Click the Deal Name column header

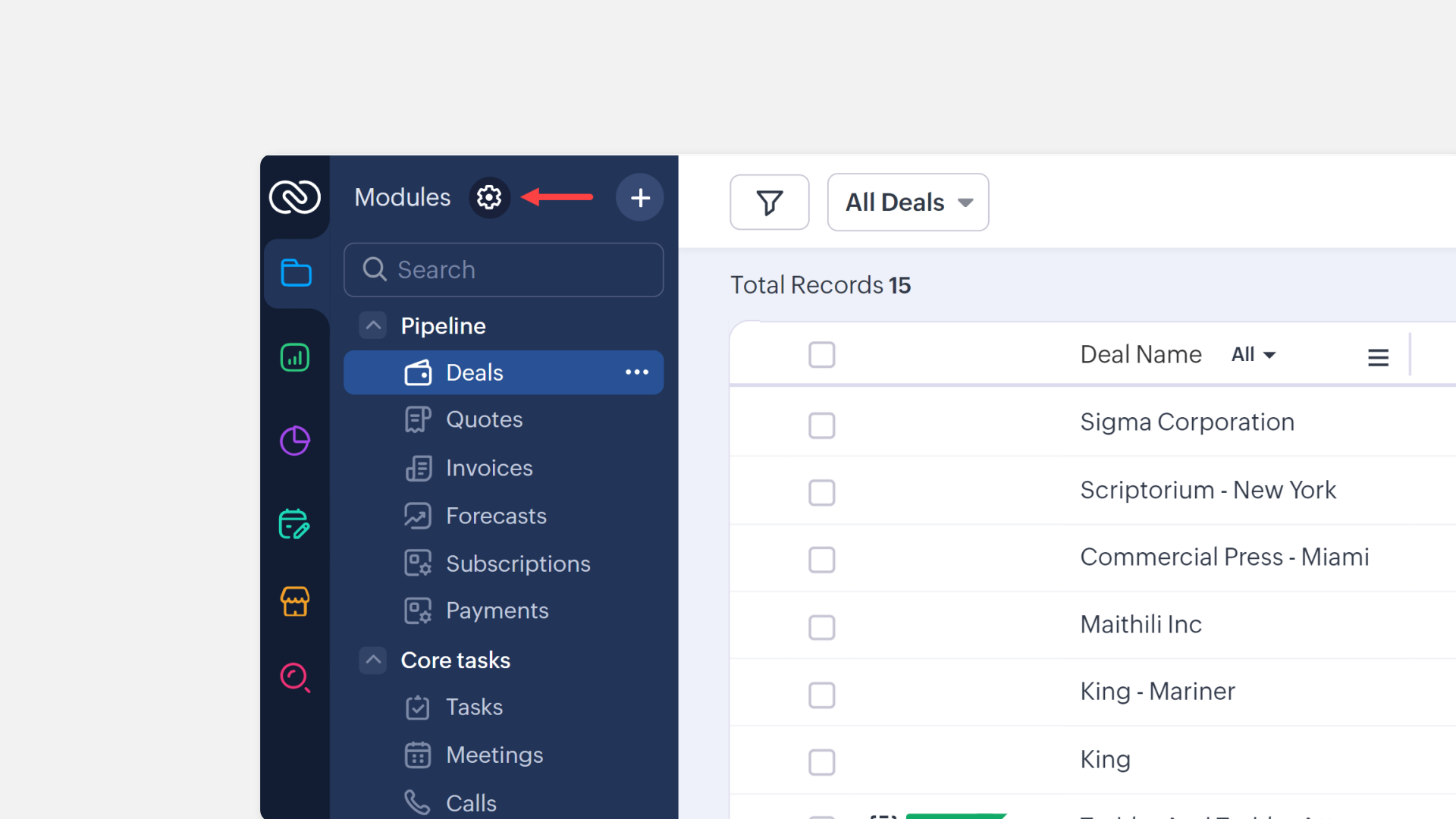tap(1141, 354)
